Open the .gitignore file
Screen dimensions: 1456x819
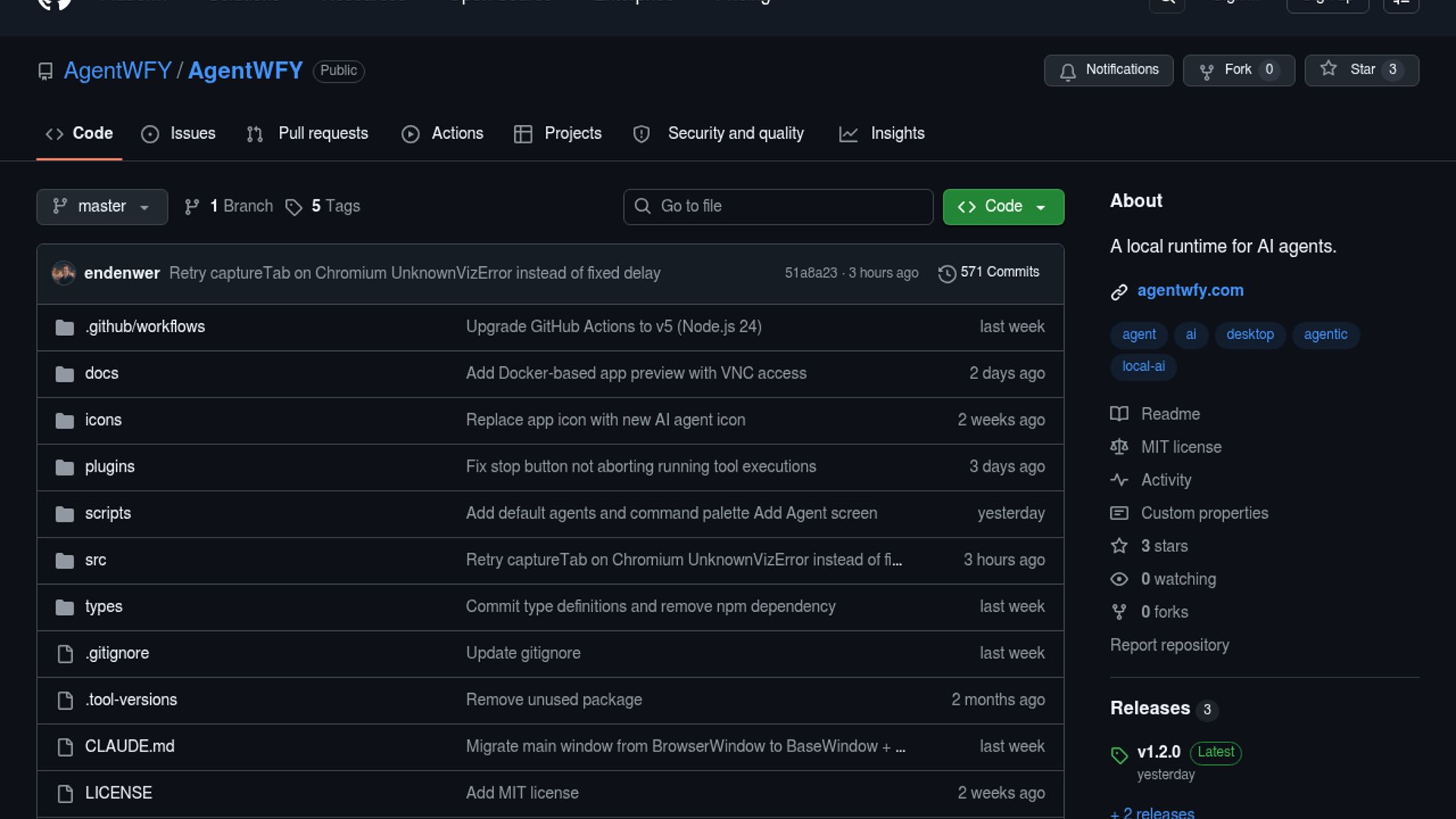[117, 654]
